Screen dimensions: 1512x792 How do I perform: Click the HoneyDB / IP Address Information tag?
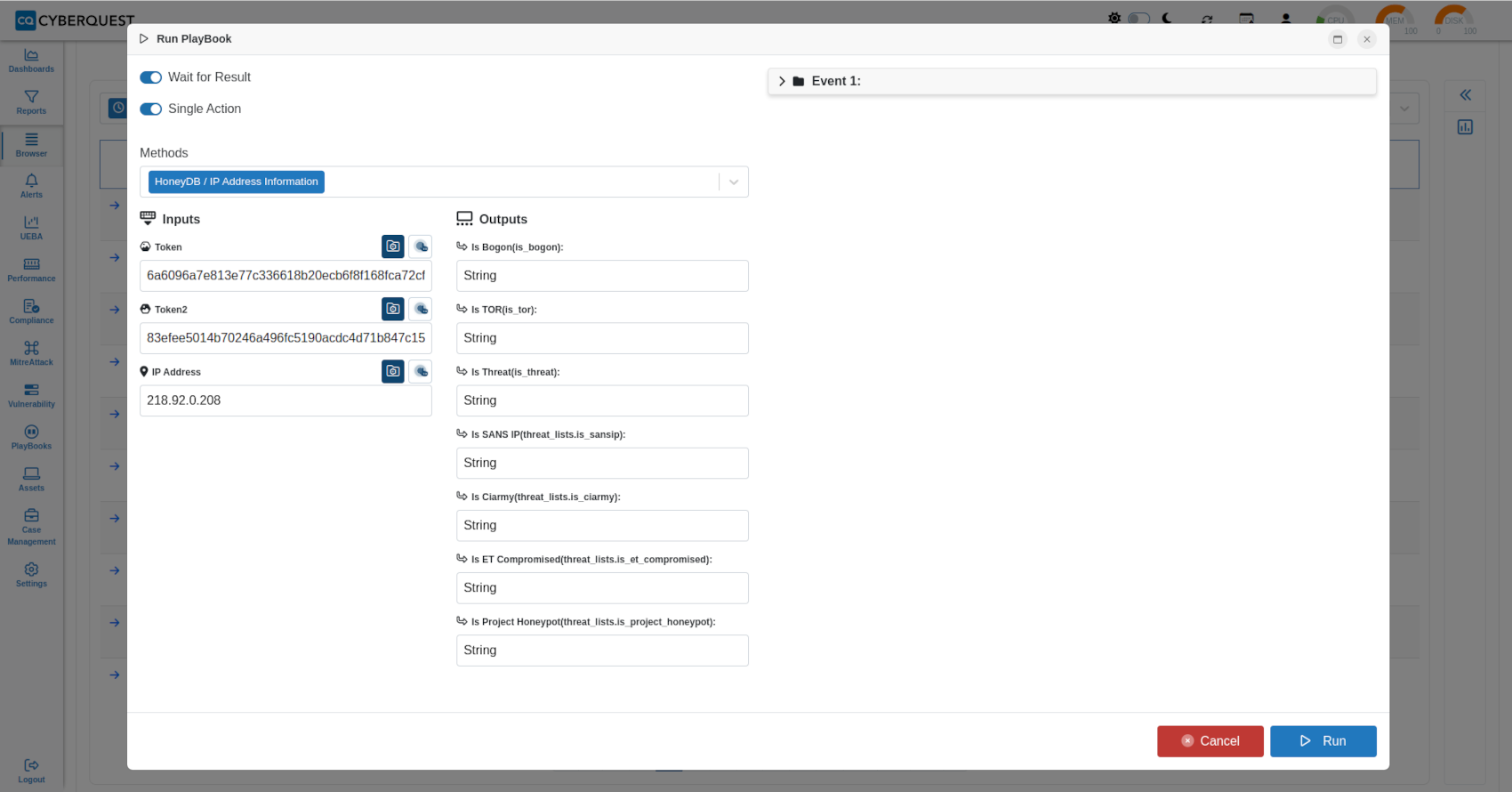[x=236, y=182]
